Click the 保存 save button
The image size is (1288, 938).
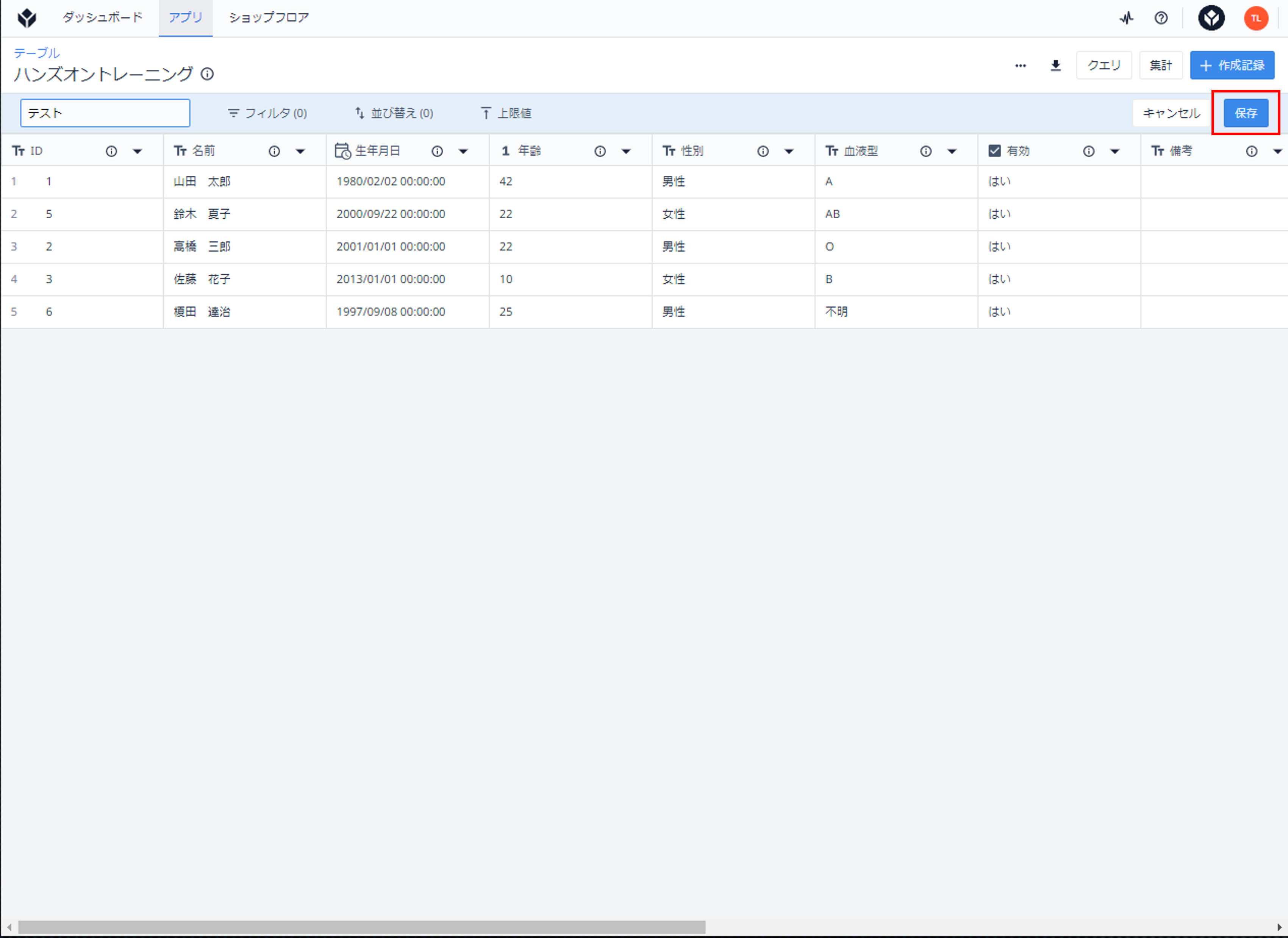tap(1246, 113)
